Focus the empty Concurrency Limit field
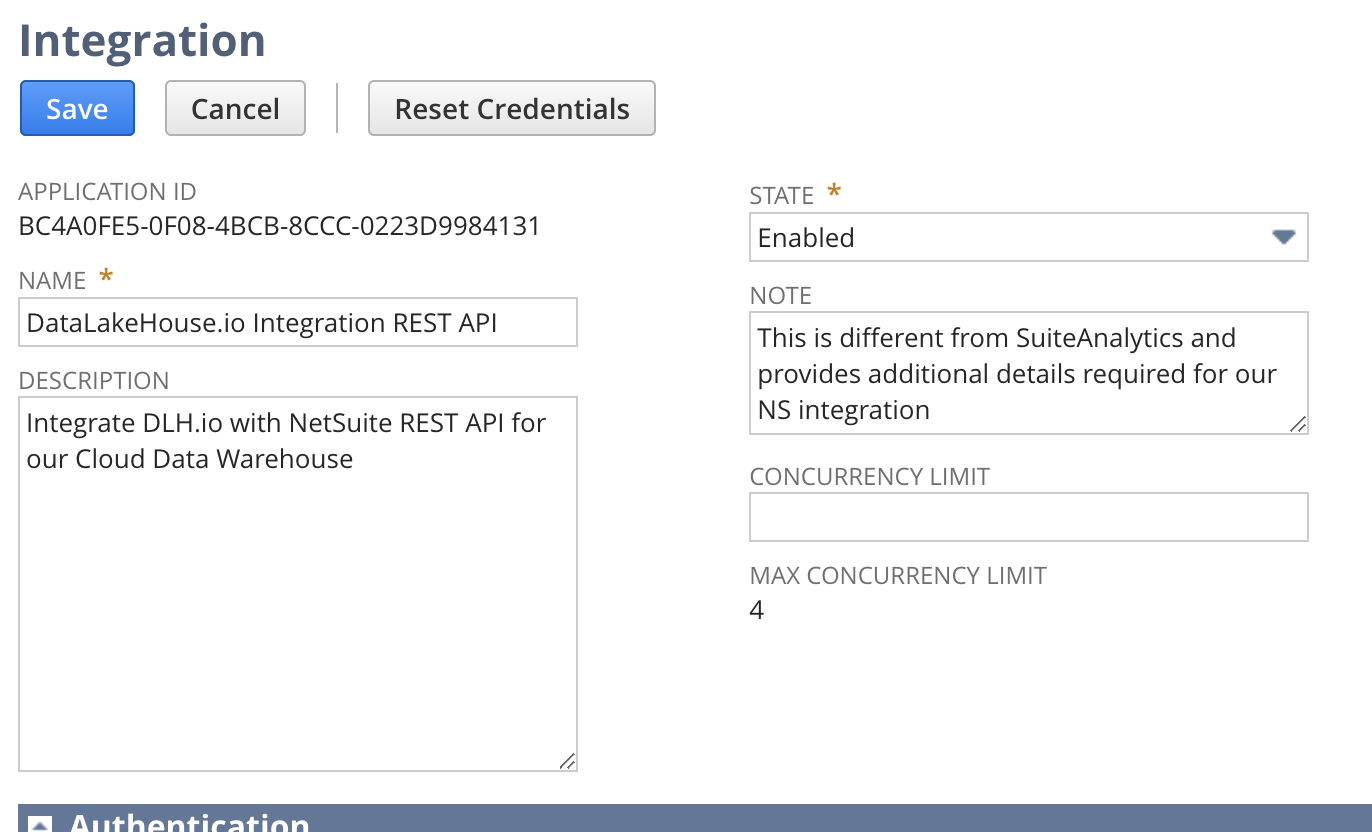This screenshot has height=832, width=1372. point(1028,517)
